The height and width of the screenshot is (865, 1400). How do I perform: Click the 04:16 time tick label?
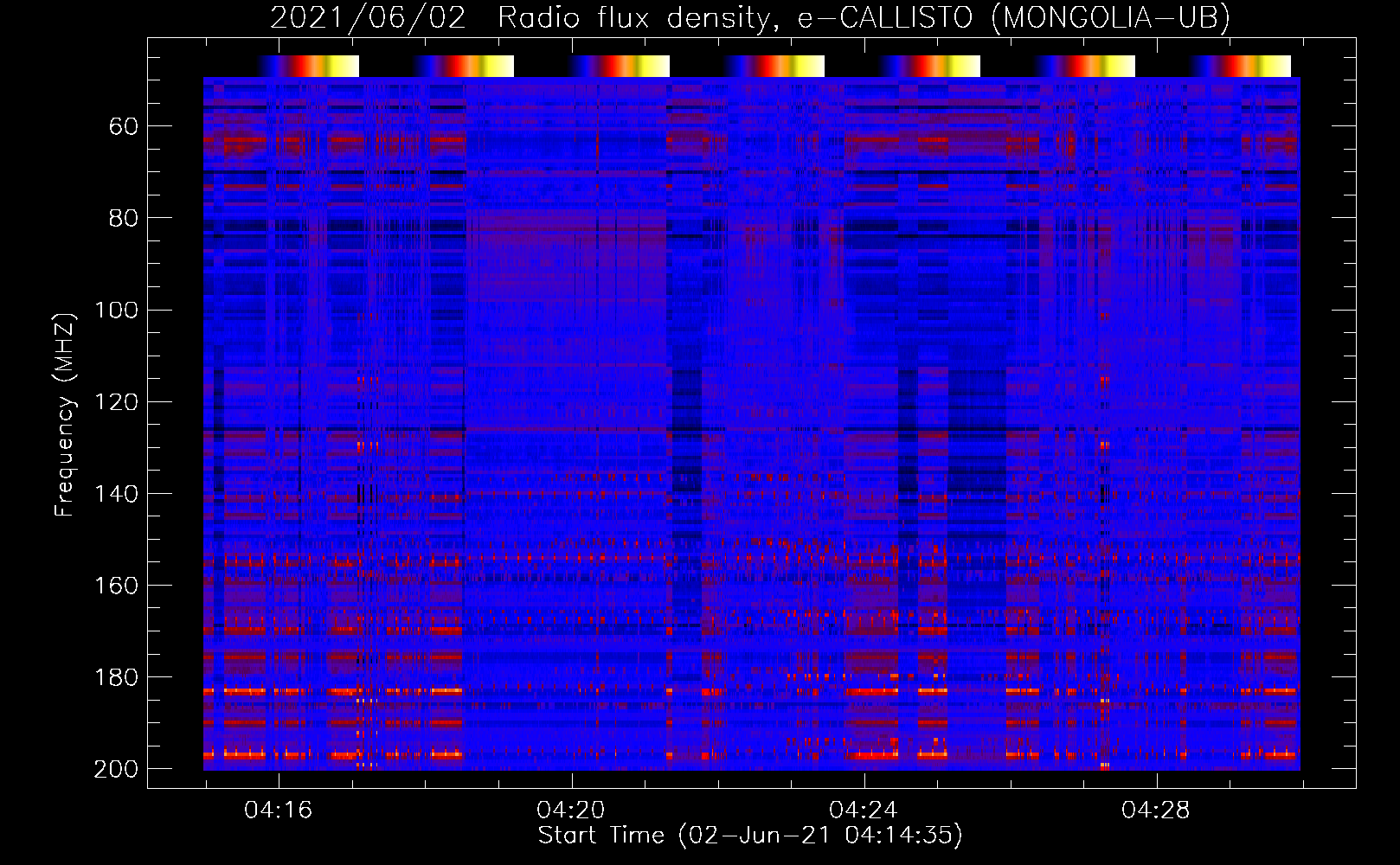click(x=279, y=811)
